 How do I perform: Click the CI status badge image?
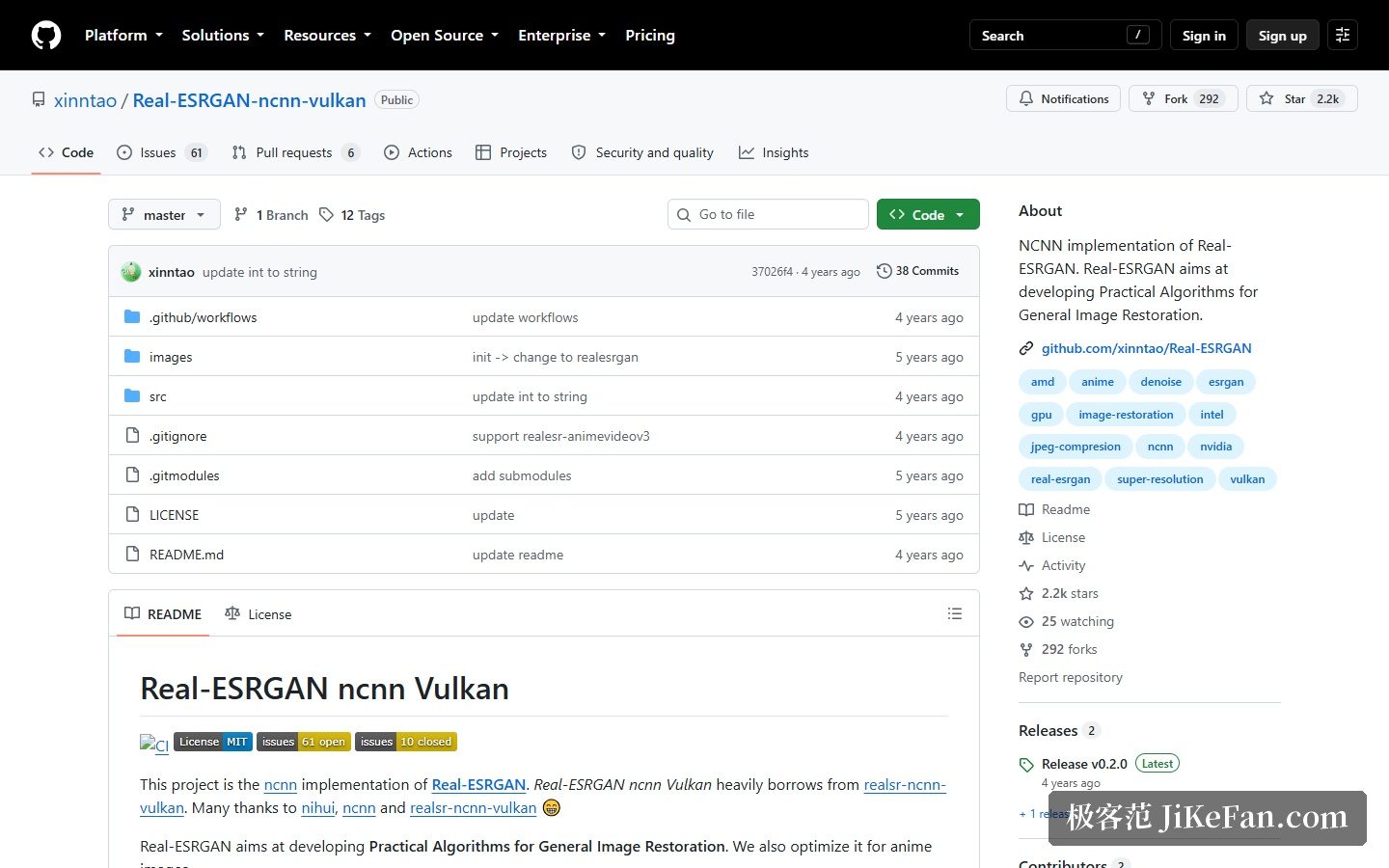[154, 745]
